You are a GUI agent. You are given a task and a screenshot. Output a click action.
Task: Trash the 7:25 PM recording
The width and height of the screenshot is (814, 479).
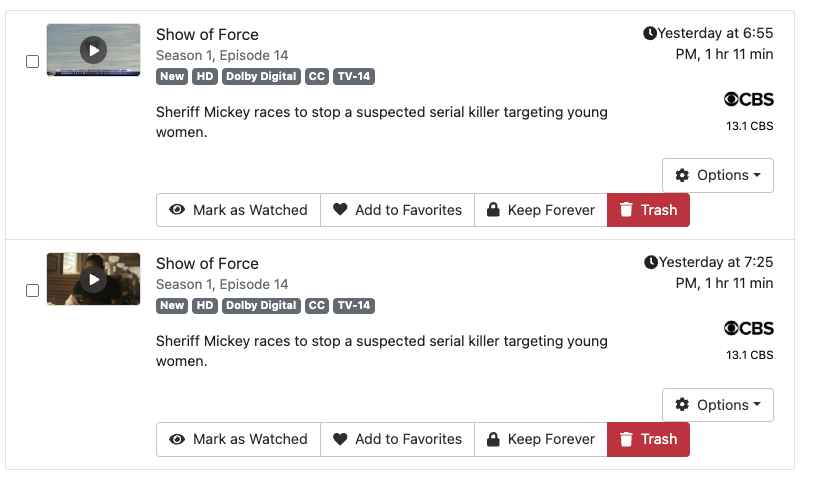tap(648, 439)
